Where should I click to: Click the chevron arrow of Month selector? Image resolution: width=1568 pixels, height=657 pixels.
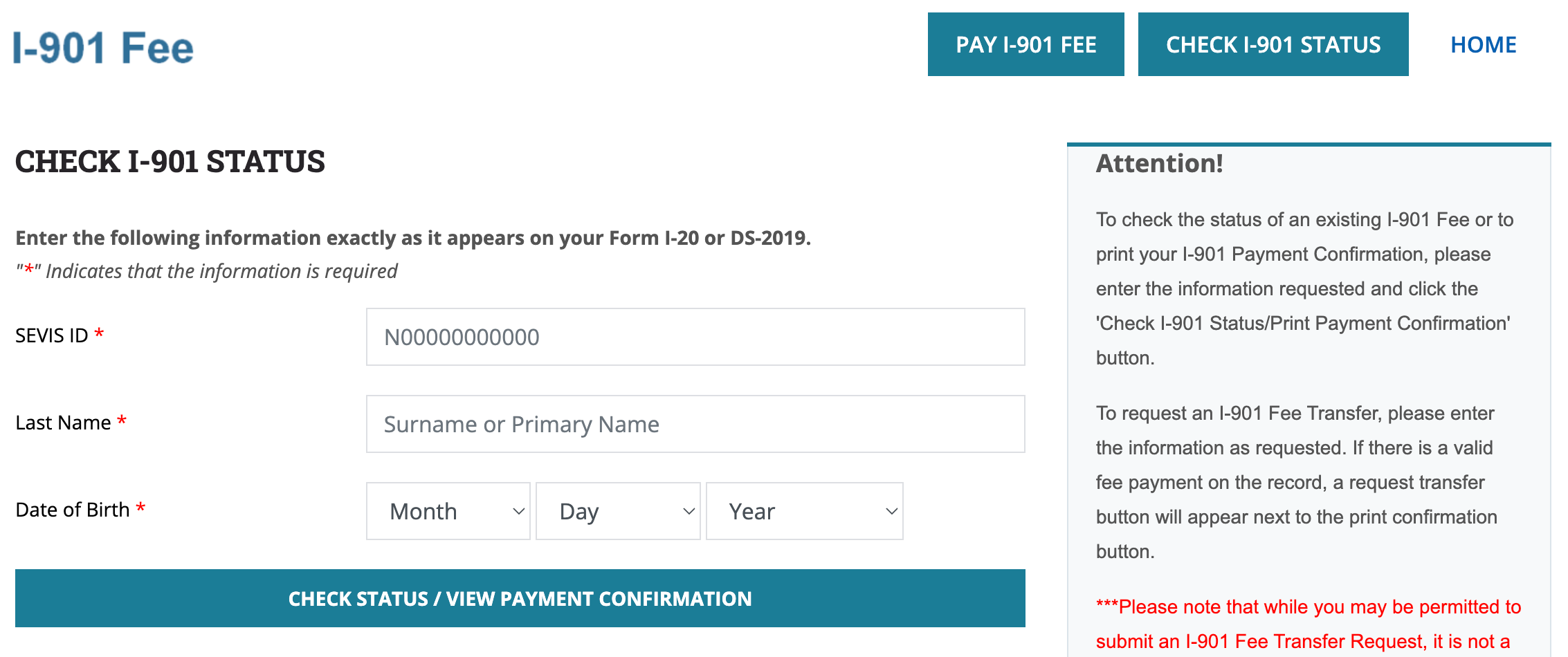tap(518, 512)
